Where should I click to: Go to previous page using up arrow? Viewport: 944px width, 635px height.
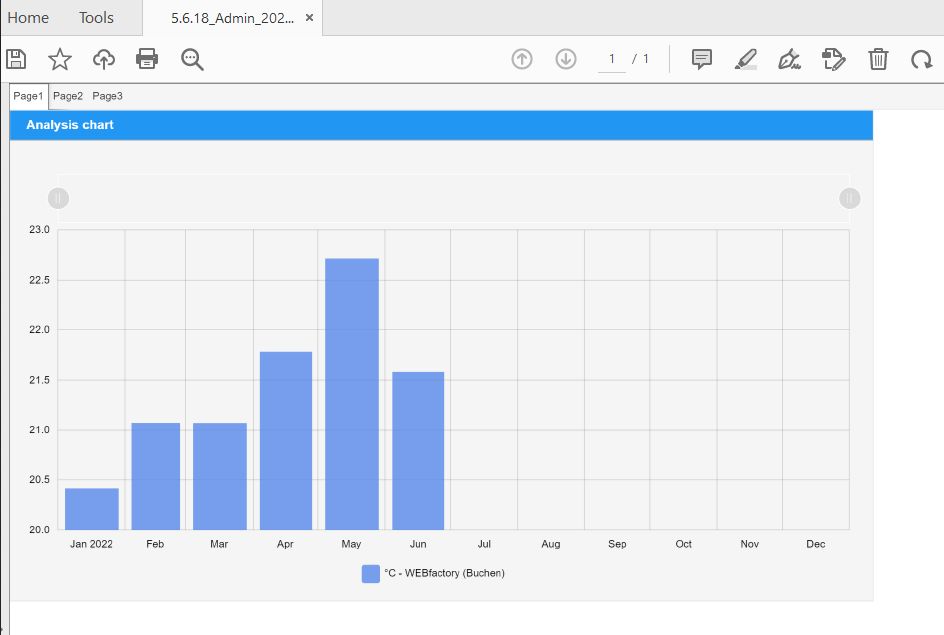(522, 59)
